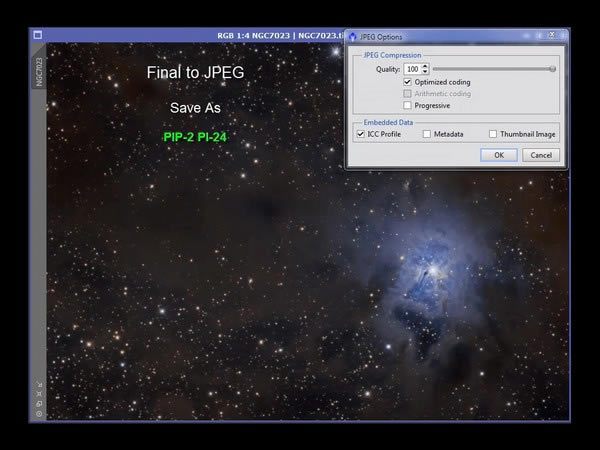Click the arrow-into-box icon on left sidebar
This screenshot has width=600, height=450.
click(39, 385)
